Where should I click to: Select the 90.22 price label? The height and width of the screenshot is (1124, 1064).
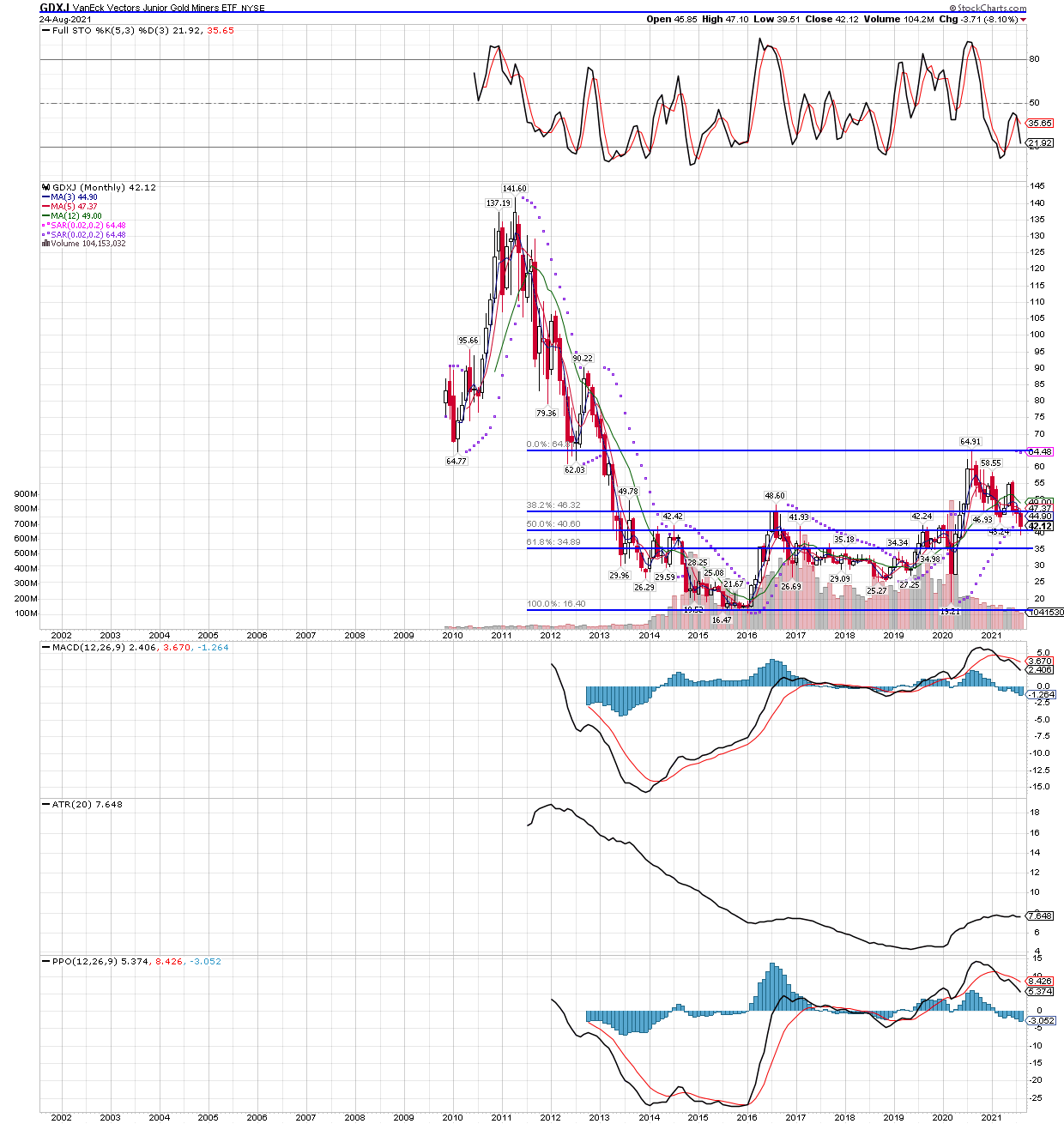pyautogui.click(x=582, y=359)
